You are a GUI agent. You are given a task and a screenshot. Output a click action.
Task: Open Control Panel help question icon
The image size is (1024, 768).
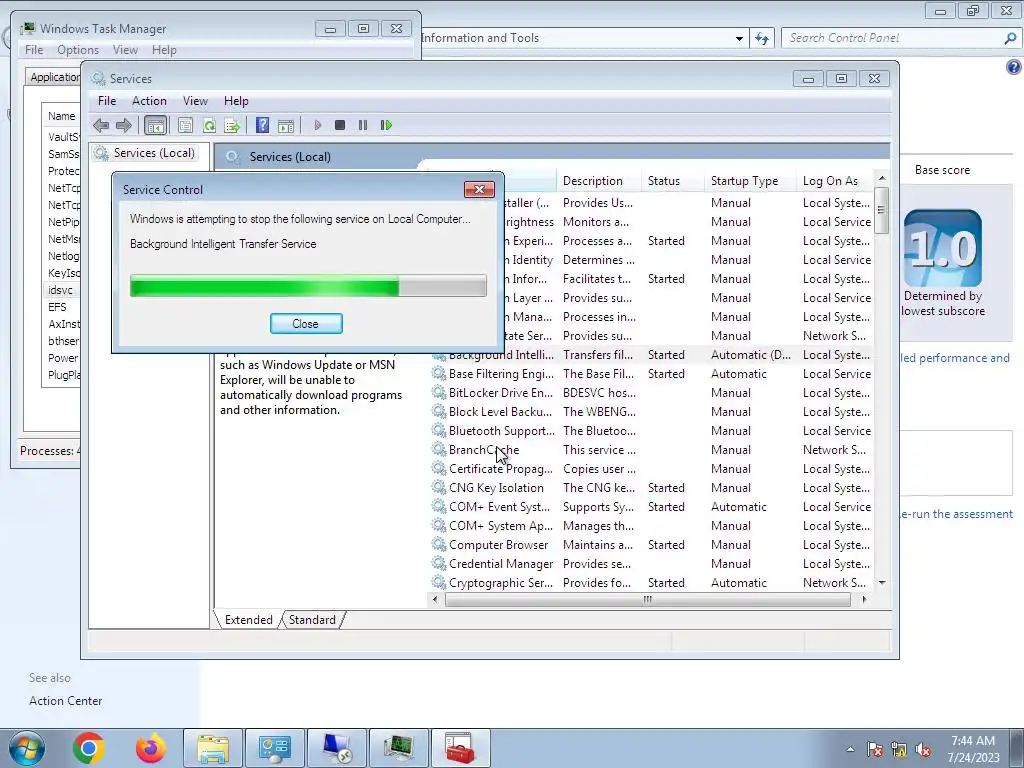point(1014,67)
